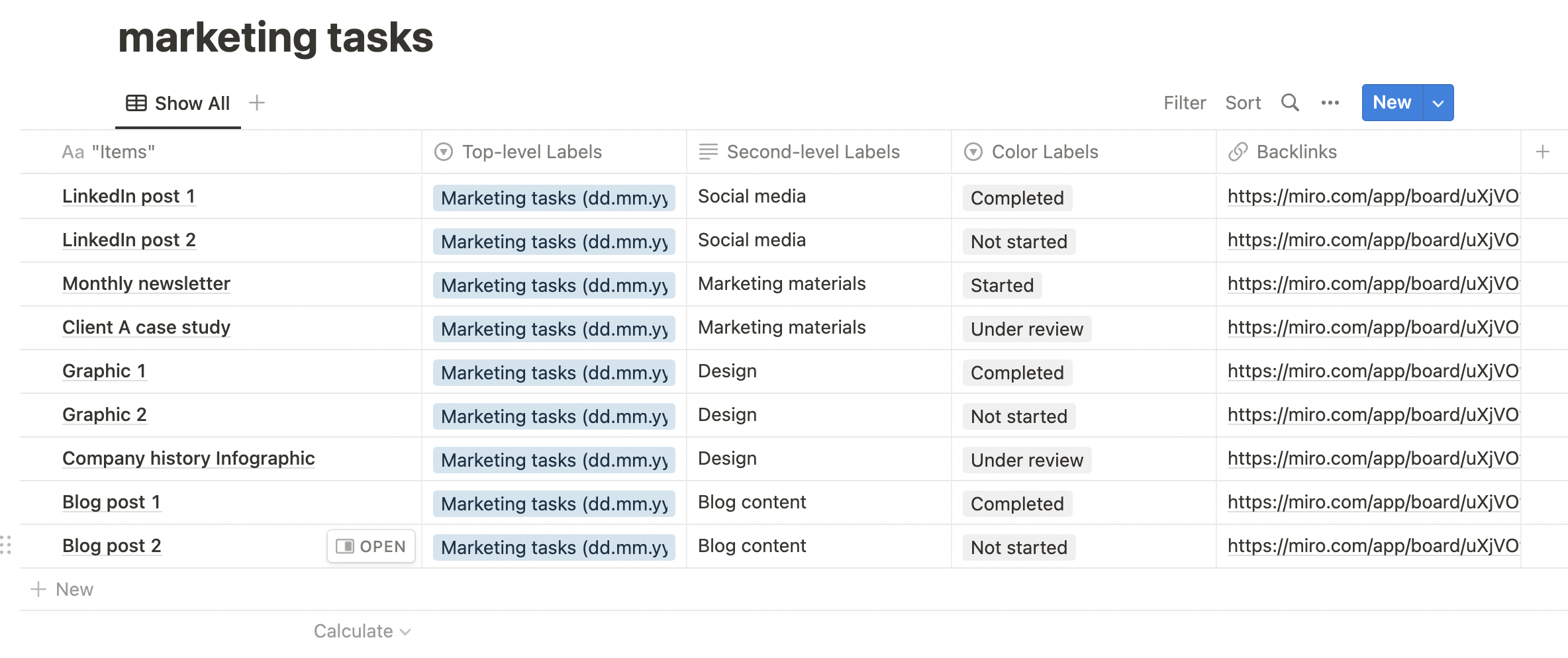Image resolution: width=1568 pixels, height=658 pixels.
Task: Click the "Items" title column header
Action: [x=123, y=152]
